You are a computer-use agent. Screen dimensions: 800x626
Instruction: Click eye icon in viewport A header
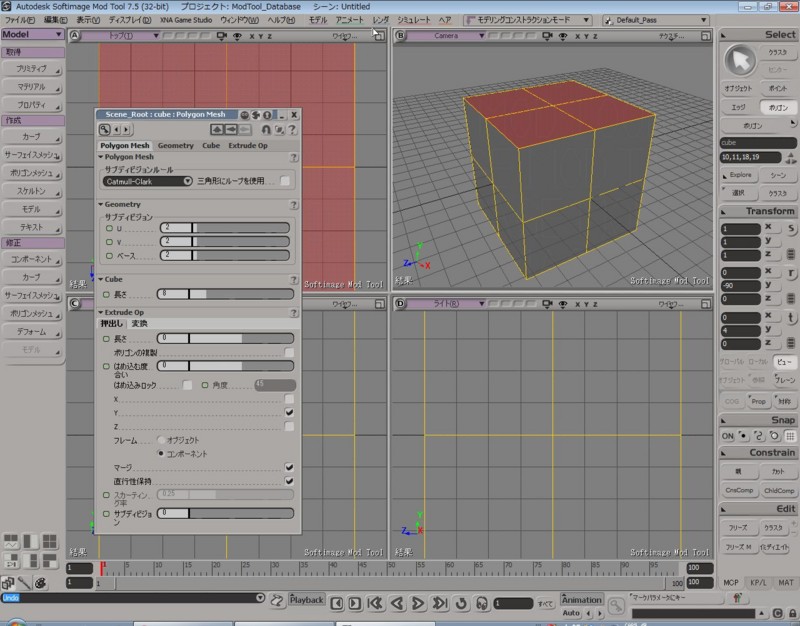pos(237,36)
